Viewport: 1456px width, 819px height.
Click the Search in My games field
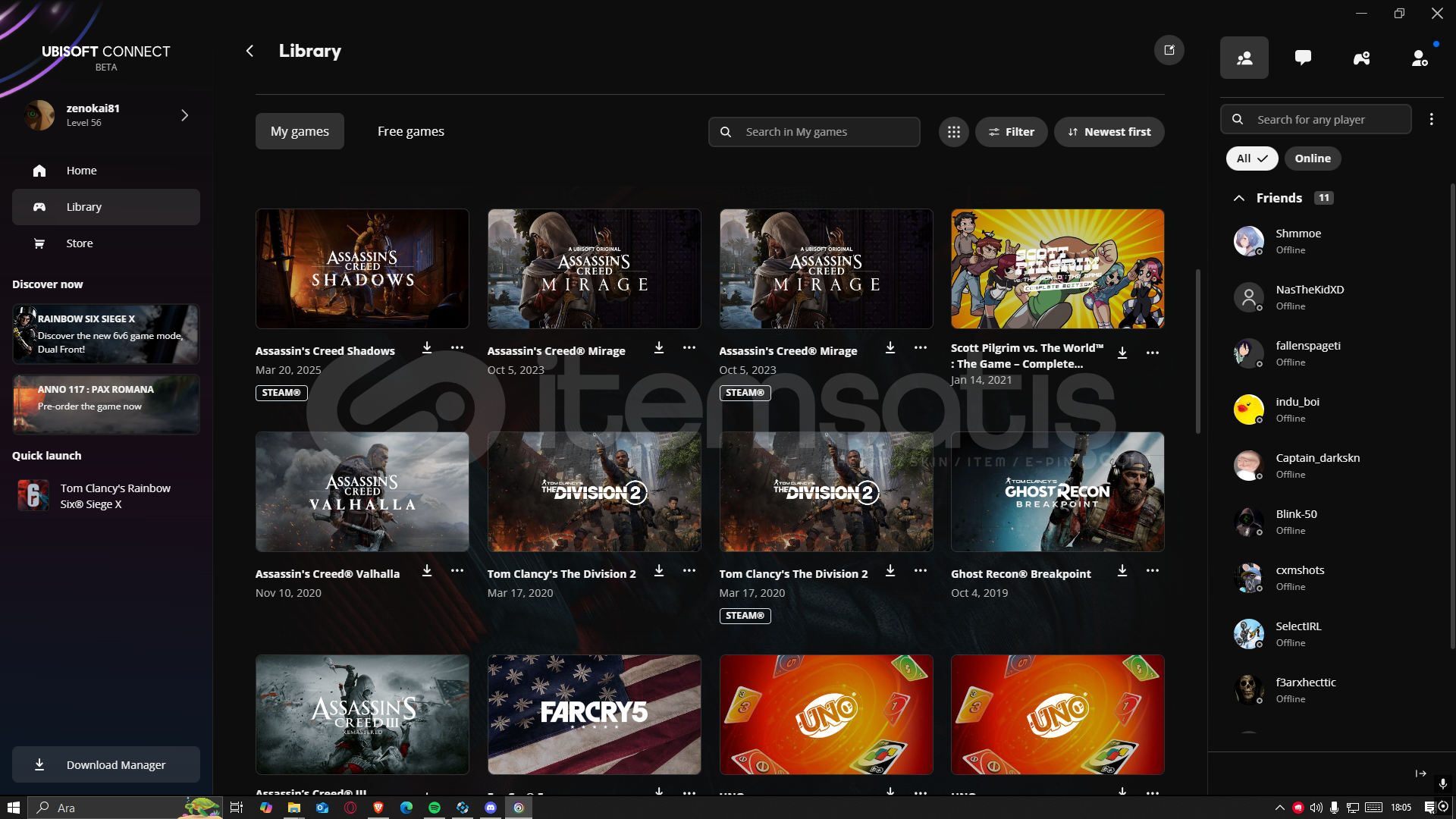pos(814,132)
